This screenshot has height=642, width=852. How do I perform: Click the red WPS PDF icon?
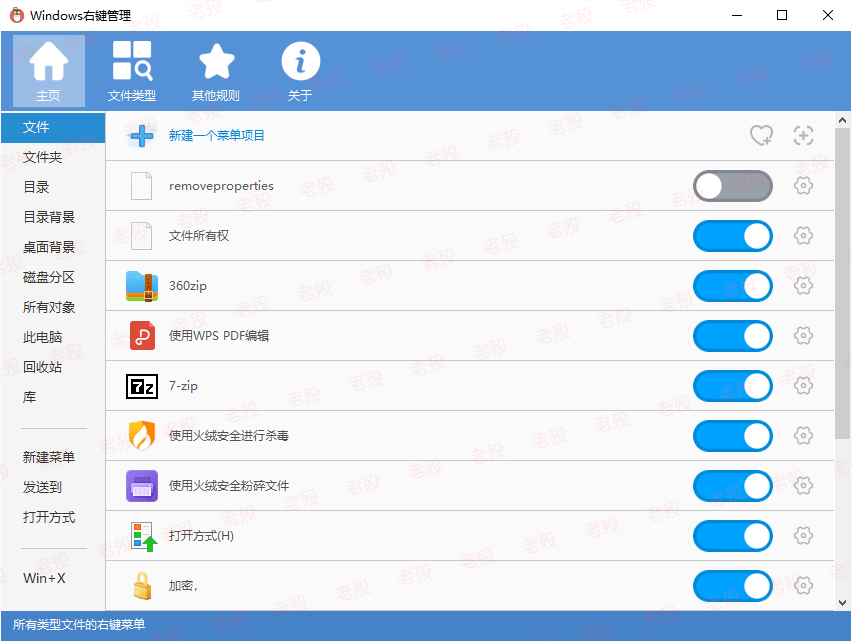coord(142,336)
